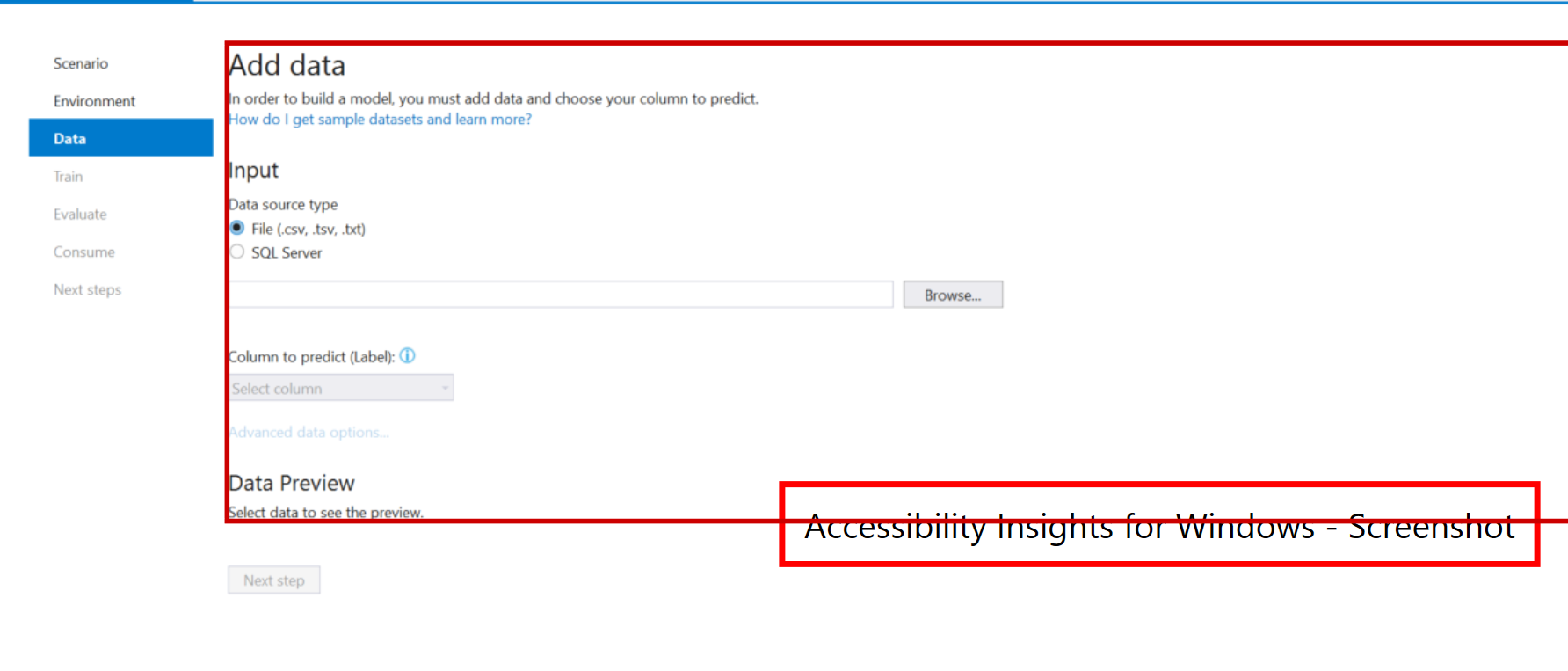View the Next steps section
Screen dimensions: 1568x671
tap(87, 289)
